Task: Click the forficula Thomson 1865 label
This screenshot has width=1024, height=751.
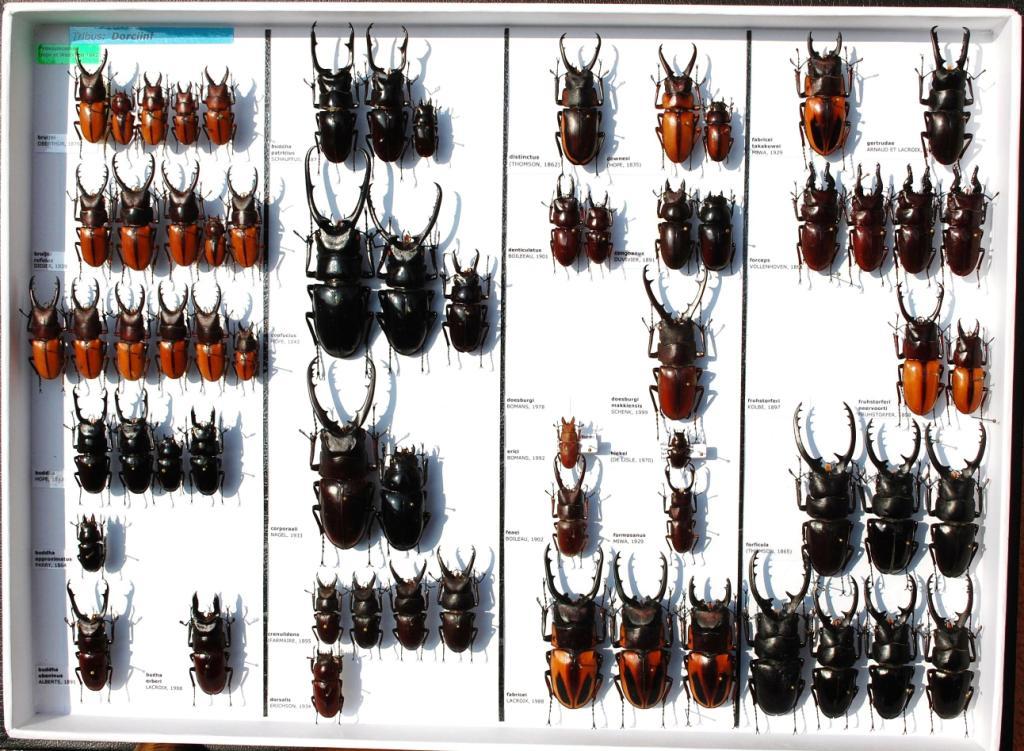Action: coord(768,549)
